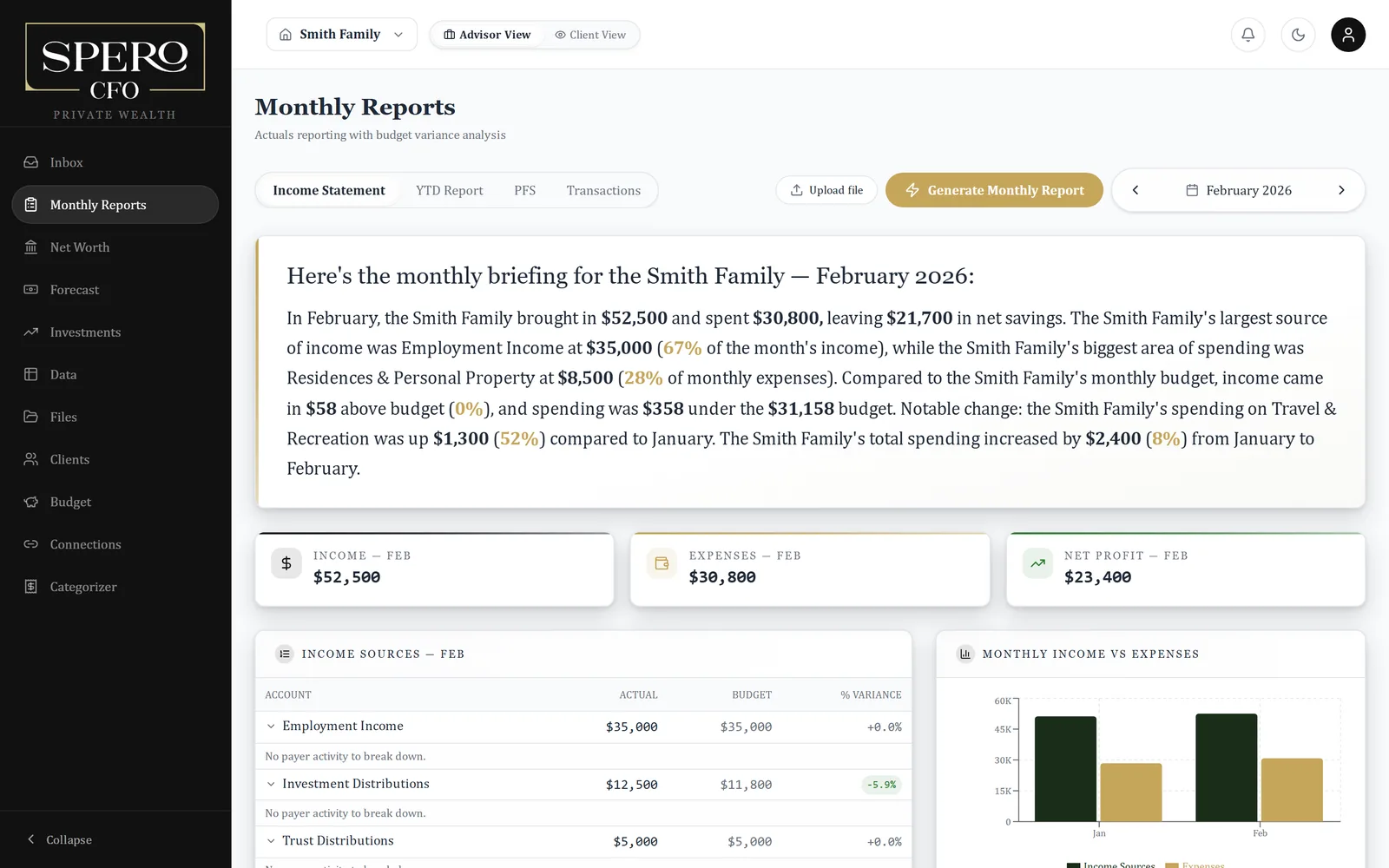Click the expenses wallet icon
Image resolution: width=1389 pixels, height=868 pixels.
click(662, 563)
